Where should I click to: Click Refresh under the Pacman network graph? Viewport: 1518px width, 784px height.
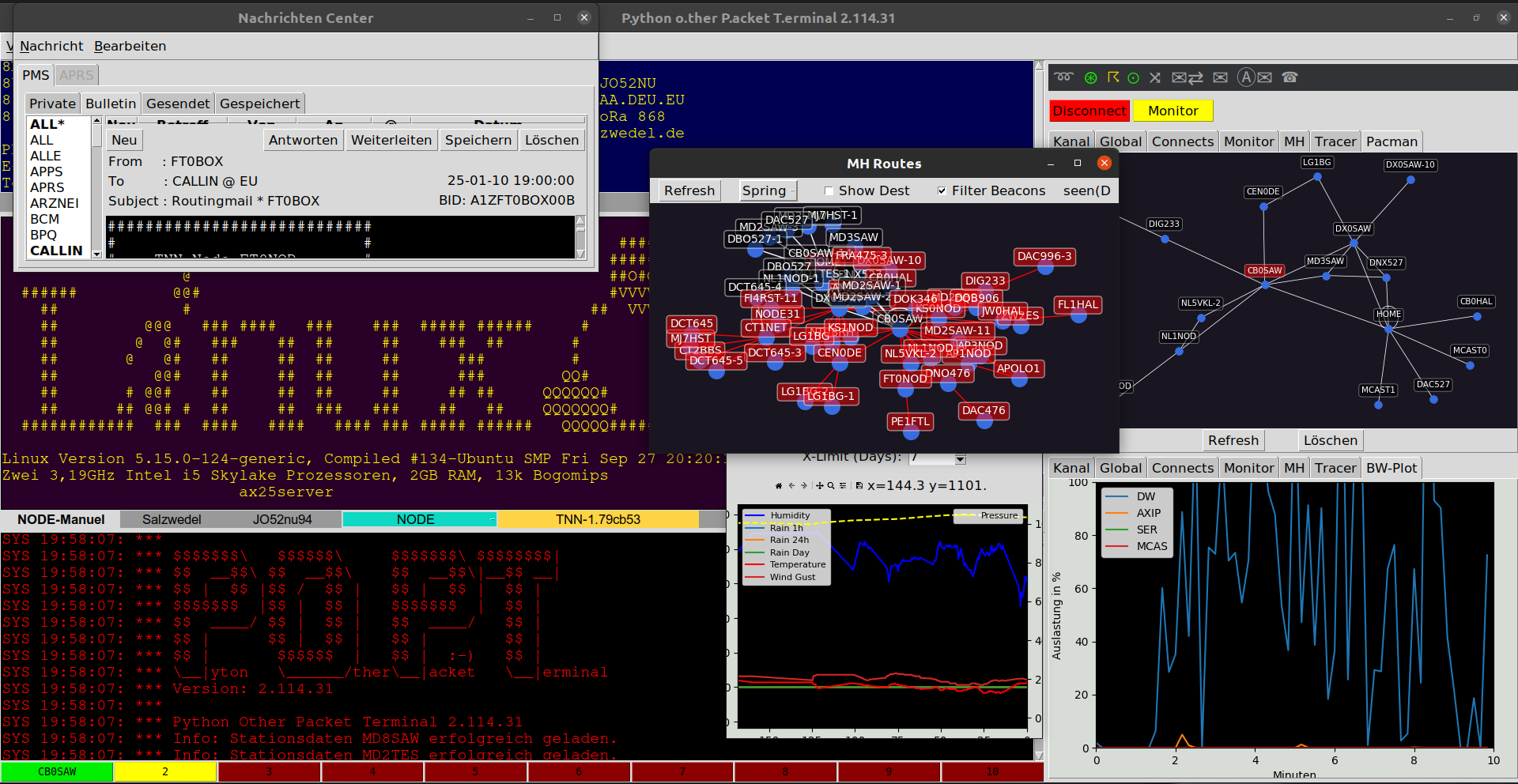pos(1233,440)
